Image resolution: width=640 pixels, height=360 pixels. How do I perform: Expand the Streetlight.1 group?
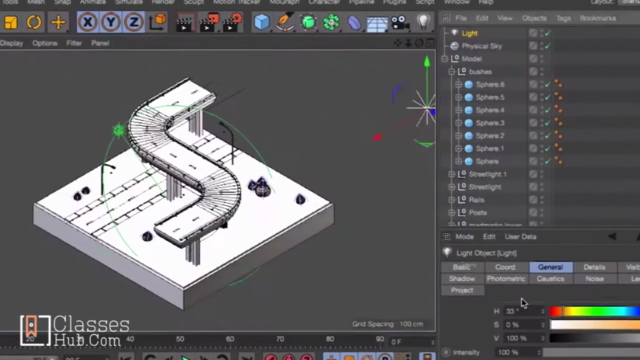[451, 174]
